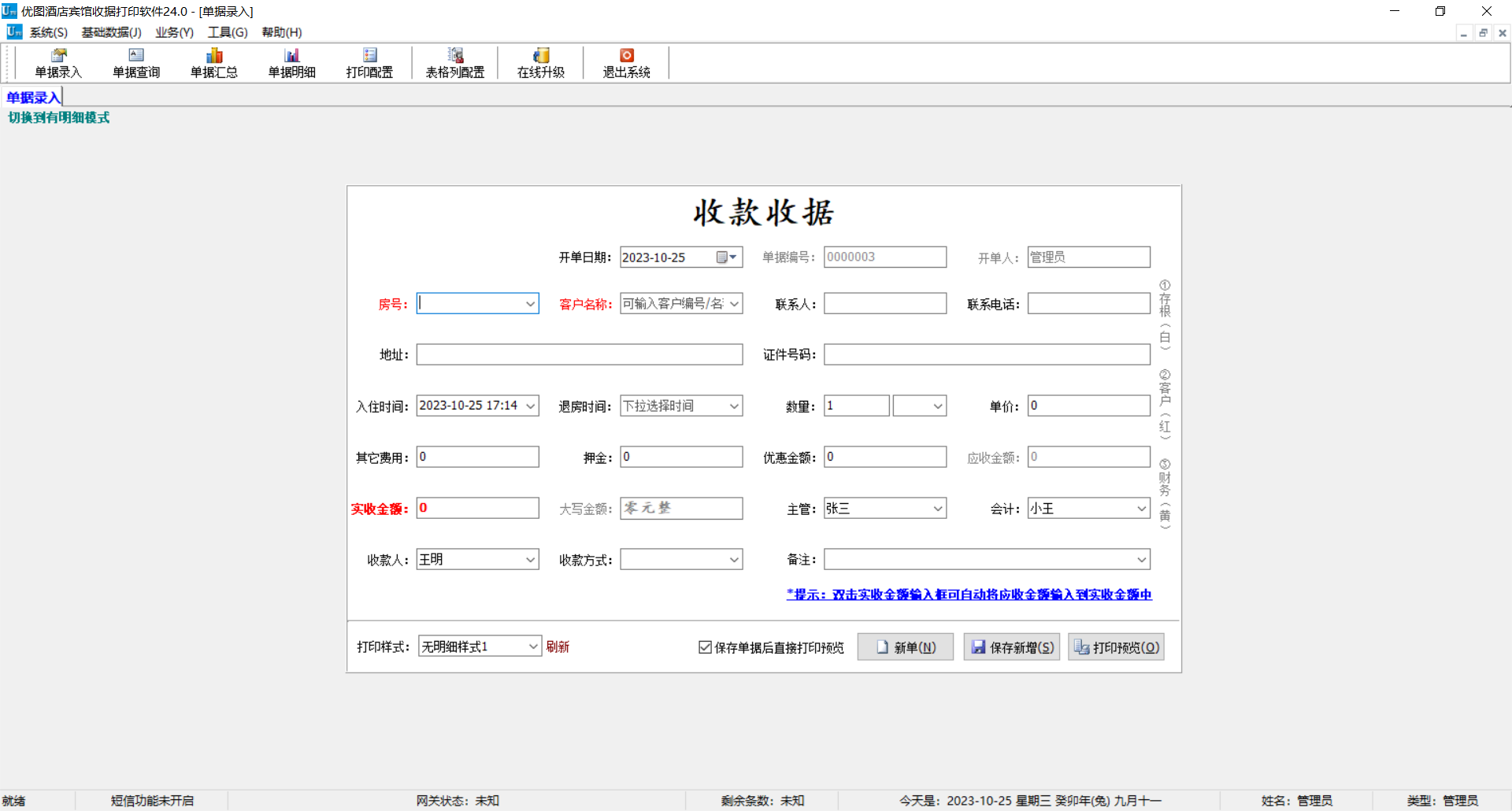Image resolution: width=1512 pixels, height=811 pixels.
Task: Click the 切换到有明细模式 link
Action: click(57, 117)
